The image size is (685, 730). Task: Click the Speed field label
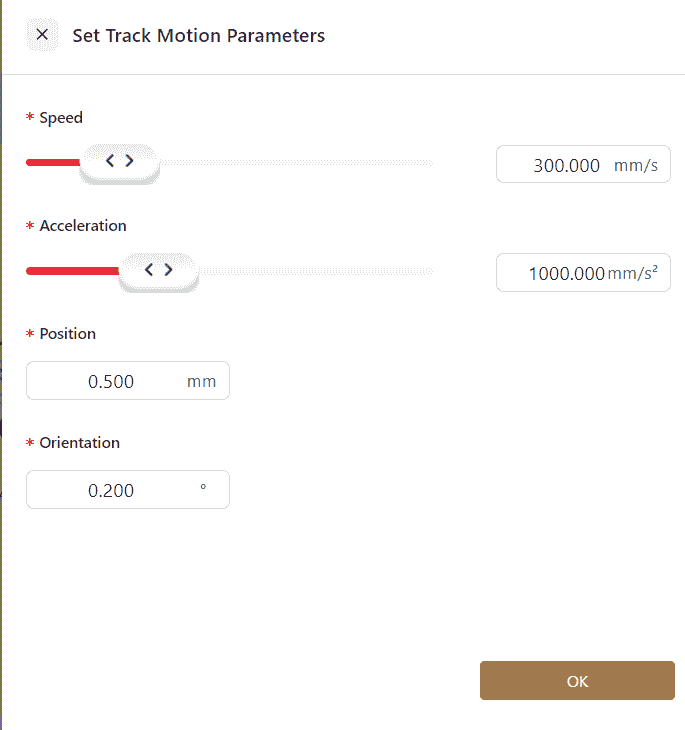tap(61, 118)
